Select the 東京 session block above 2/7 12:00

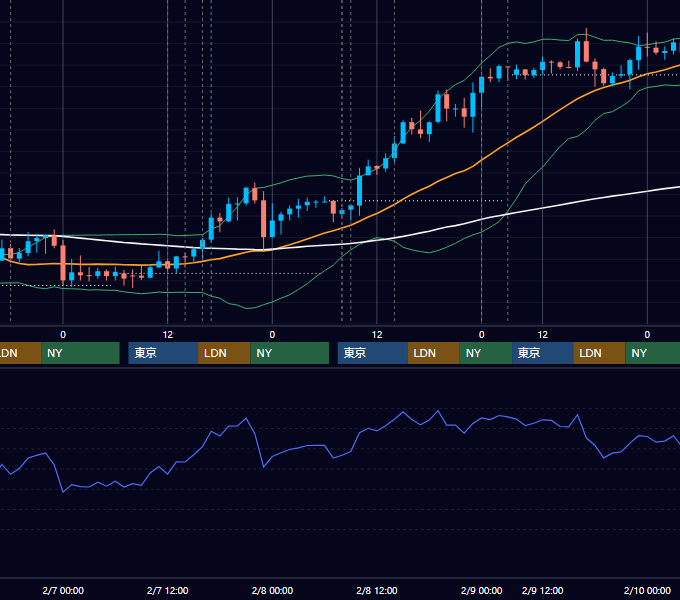163,353
